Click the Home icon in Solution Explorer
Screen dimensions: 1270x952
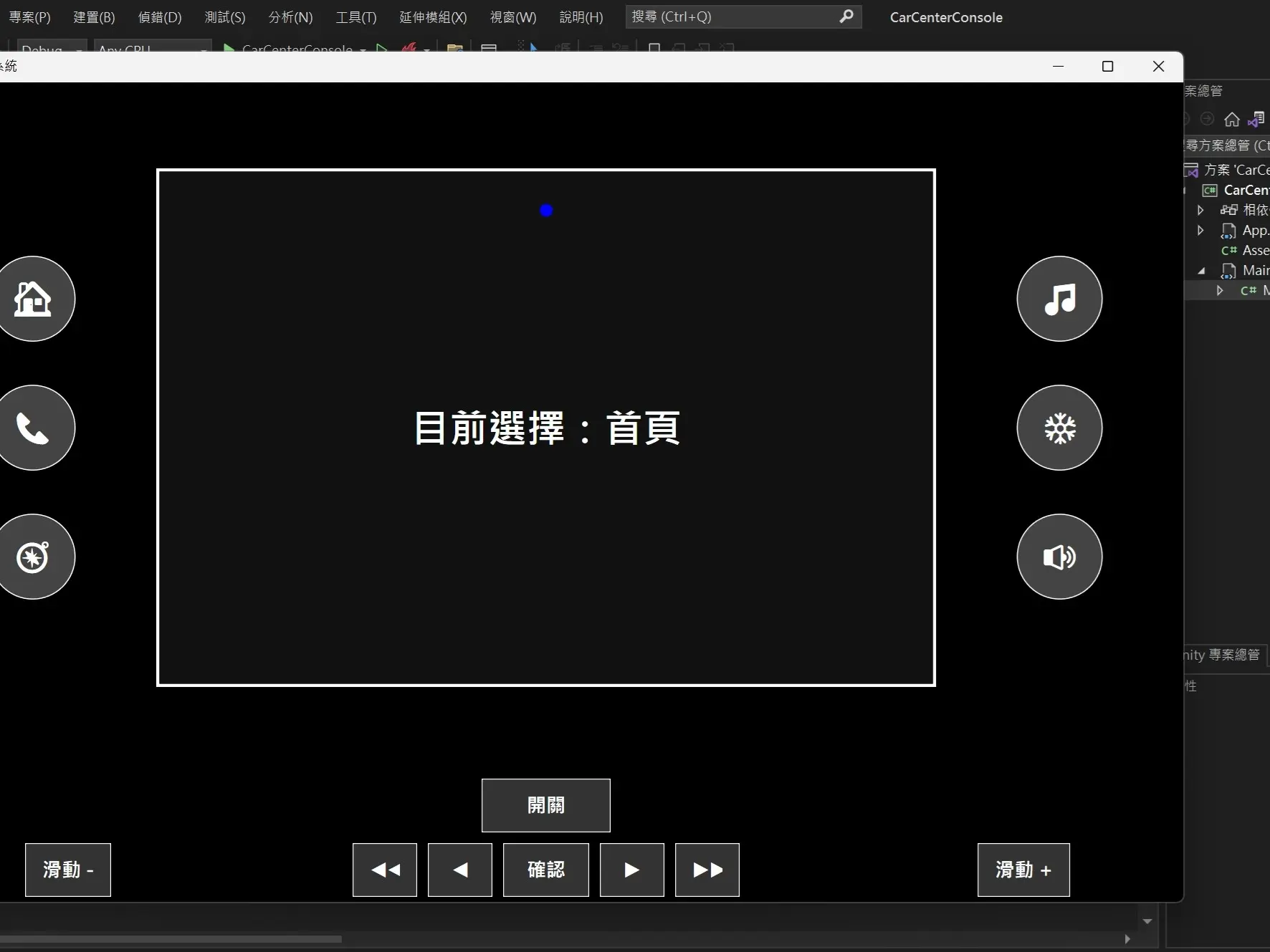click(1232, 120)
